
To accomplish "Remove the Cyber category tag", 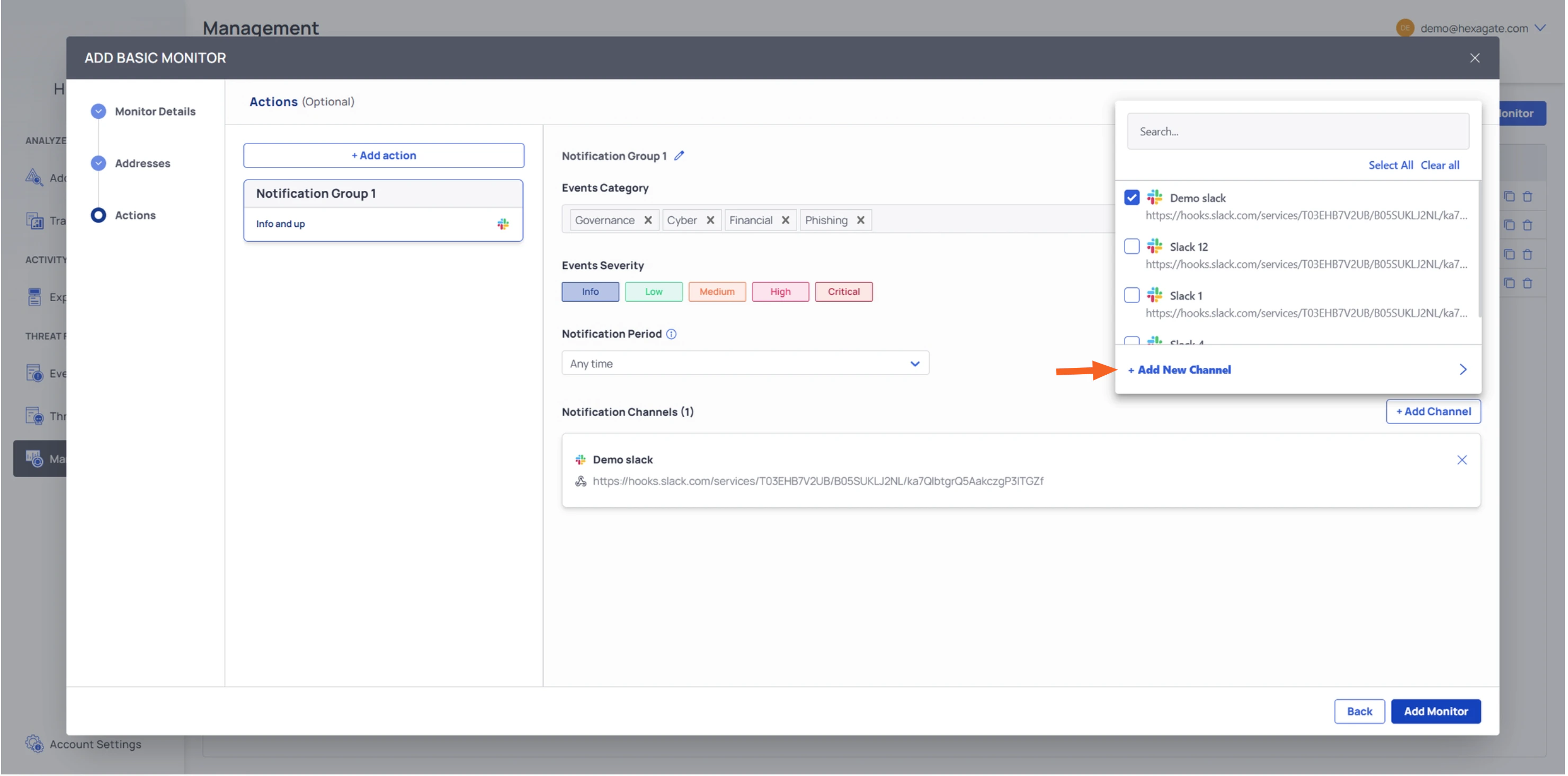I will tap(710, 221).
